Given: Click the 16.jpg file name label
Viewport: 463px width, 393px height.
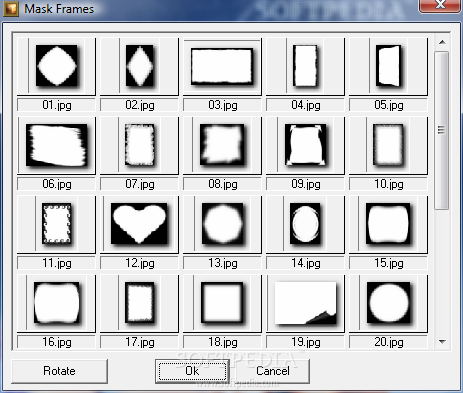Looking at the screenshot, I should click(x=56, y=342).
